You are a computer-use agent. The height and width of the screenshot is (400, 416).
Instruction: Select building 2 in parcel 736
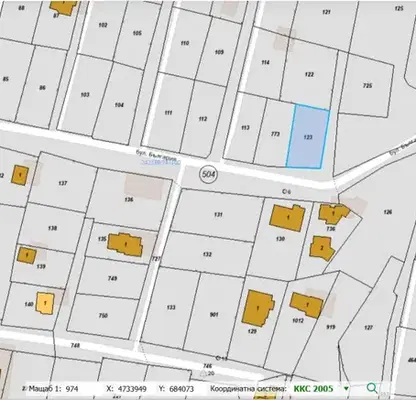322,248
